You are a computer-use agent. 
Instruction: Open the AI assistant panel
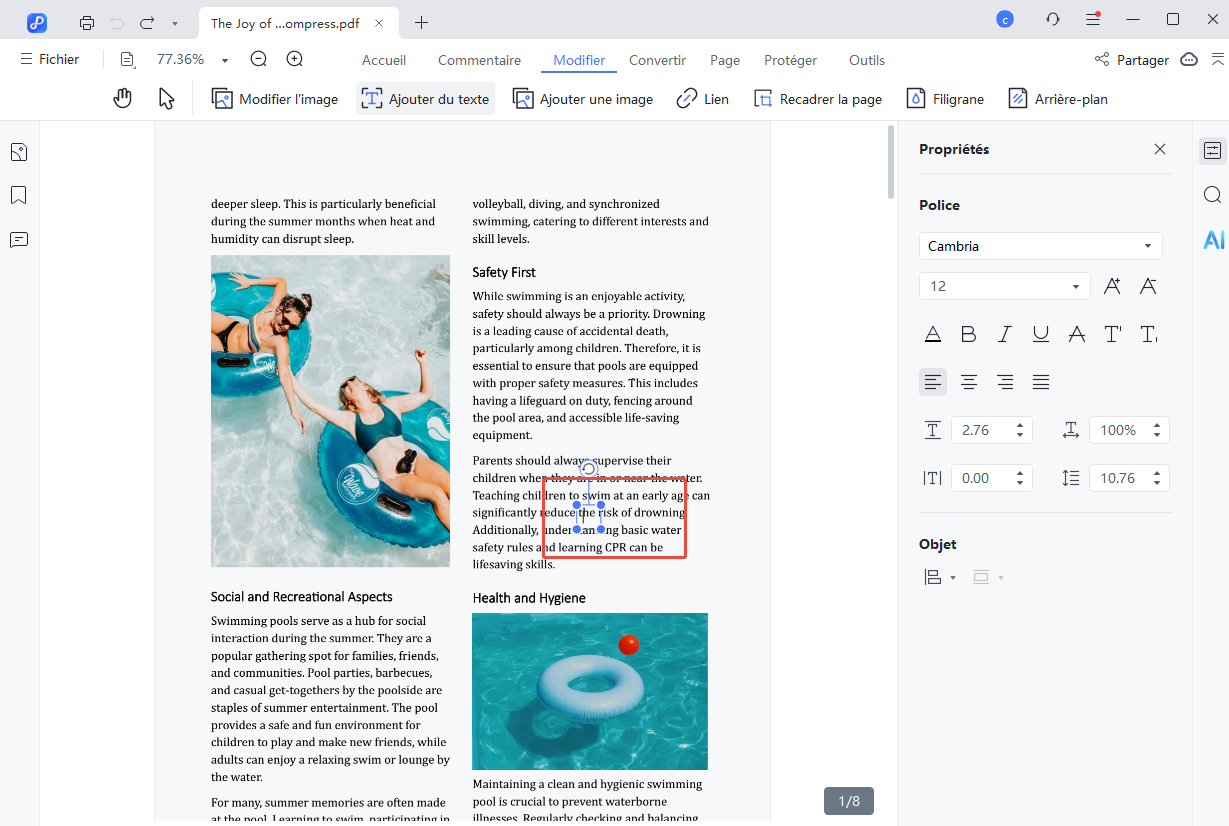click(x=1213, y=240)
